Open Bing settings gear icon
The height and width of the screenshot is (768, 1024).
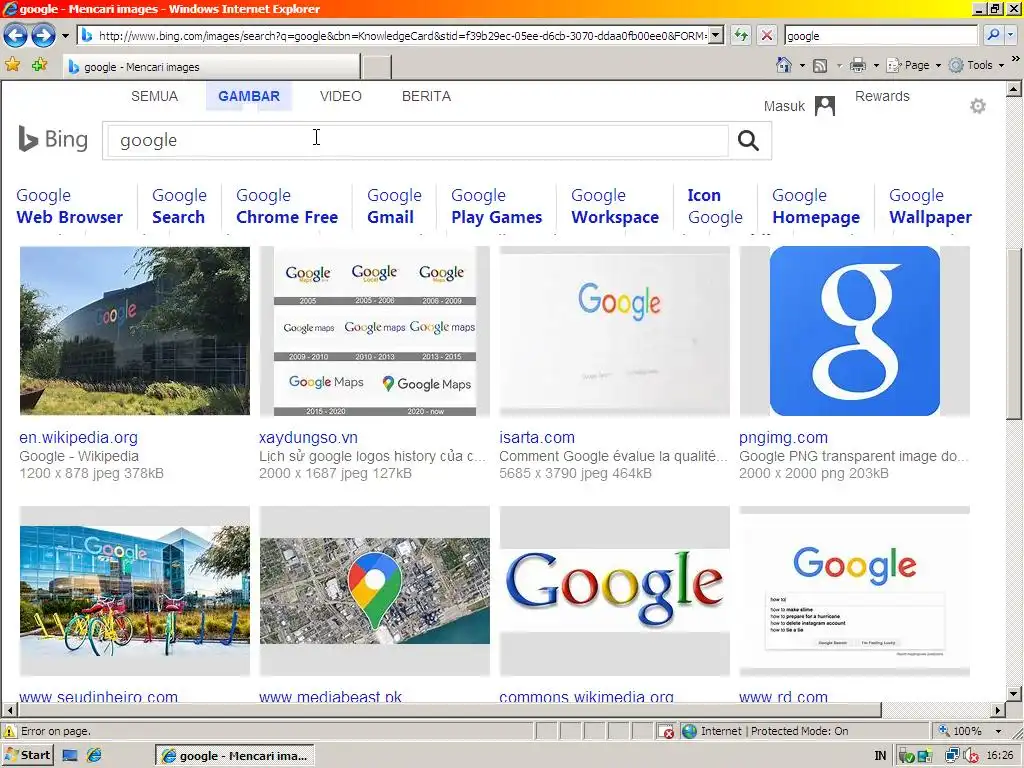[x=978, y=106]
